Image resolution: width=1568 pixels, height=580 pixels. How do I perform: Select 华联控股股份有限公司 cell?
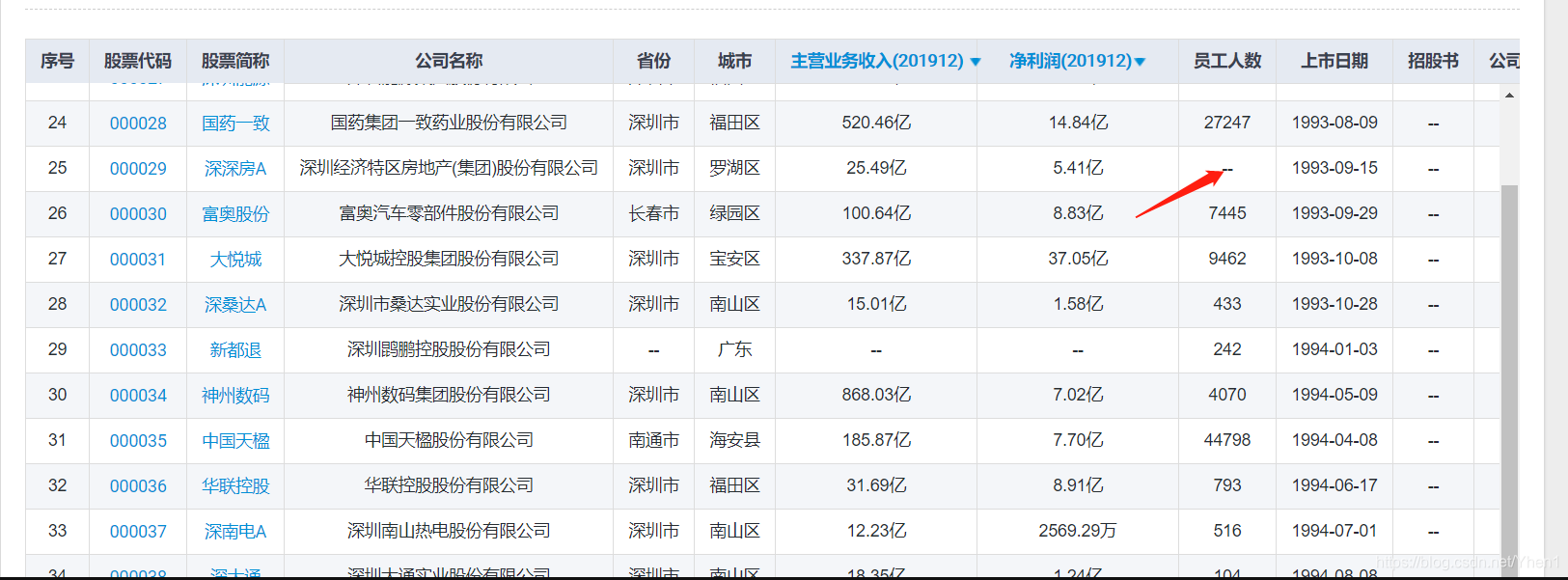(x=449, y=486)
